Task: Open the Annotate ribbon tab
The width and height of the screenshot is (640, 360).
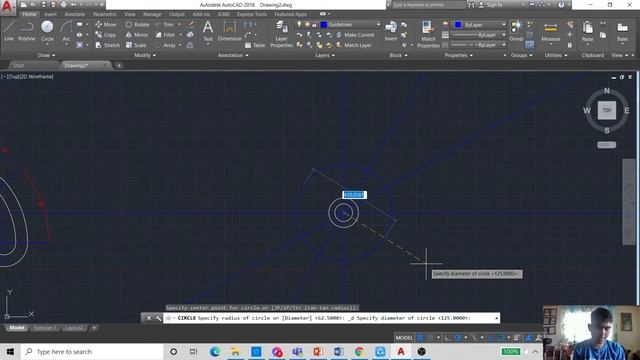Action: click(x=75, y=14)
